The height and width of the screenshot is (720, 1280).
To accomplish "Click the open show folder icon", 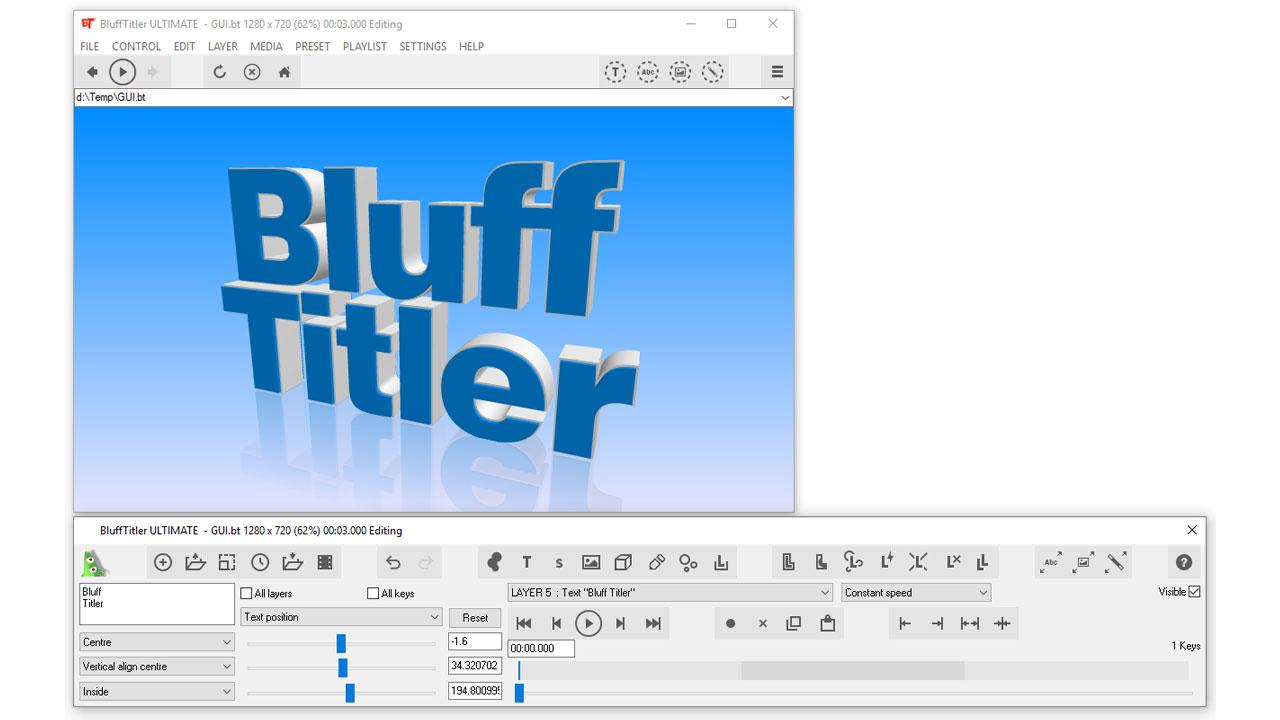I will [195, 562].
